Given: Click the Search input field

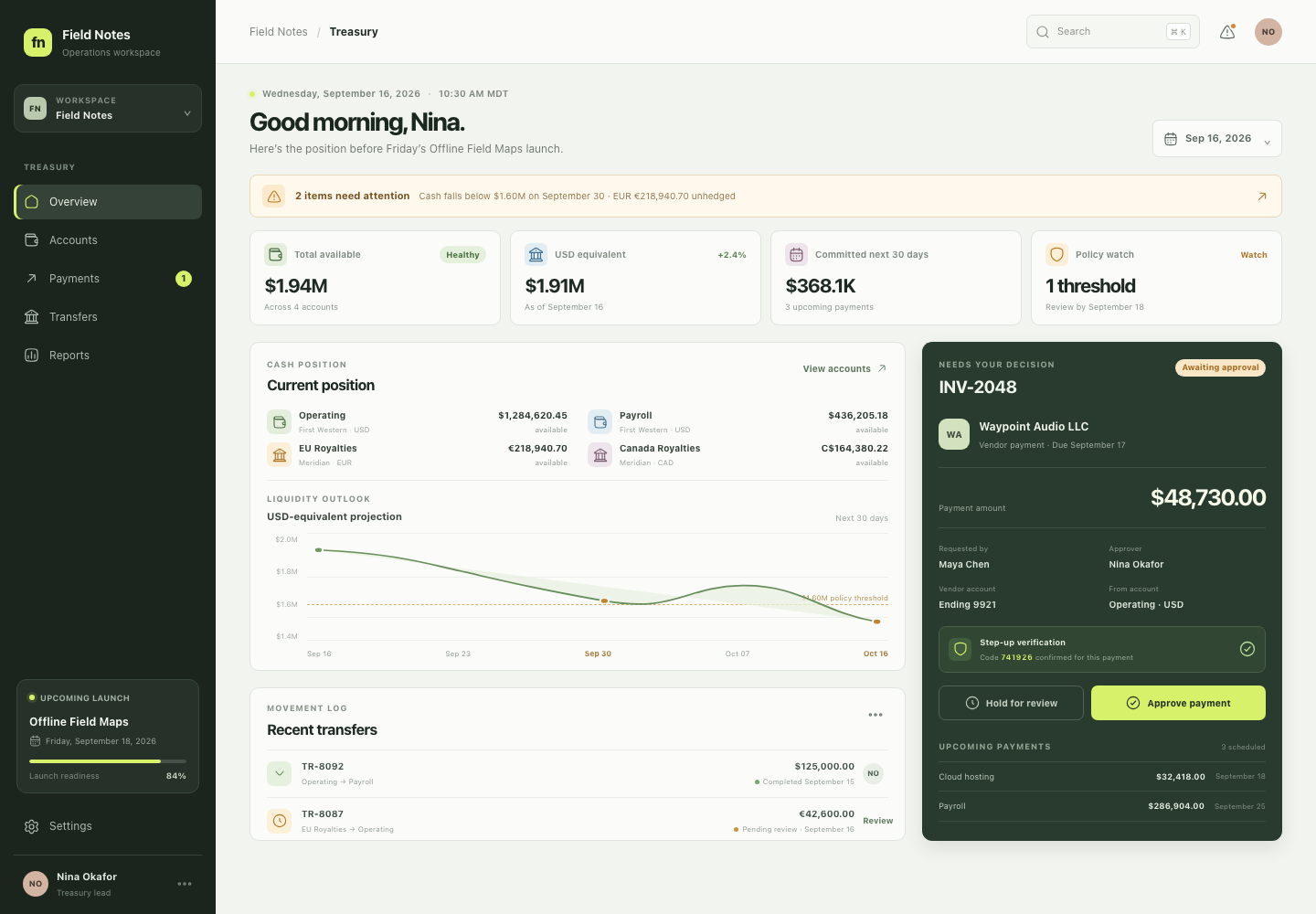Looking at the screenshot, I should [1113, 32].
